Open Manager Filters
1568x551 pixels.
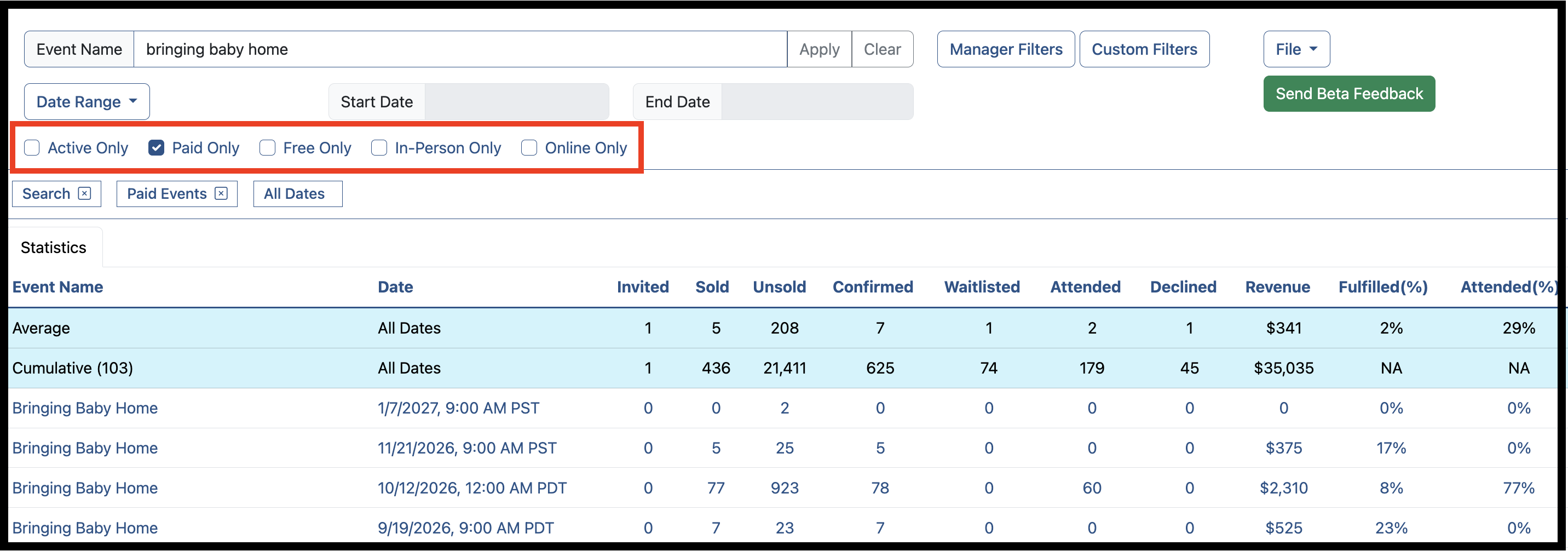click(1006, 49)
